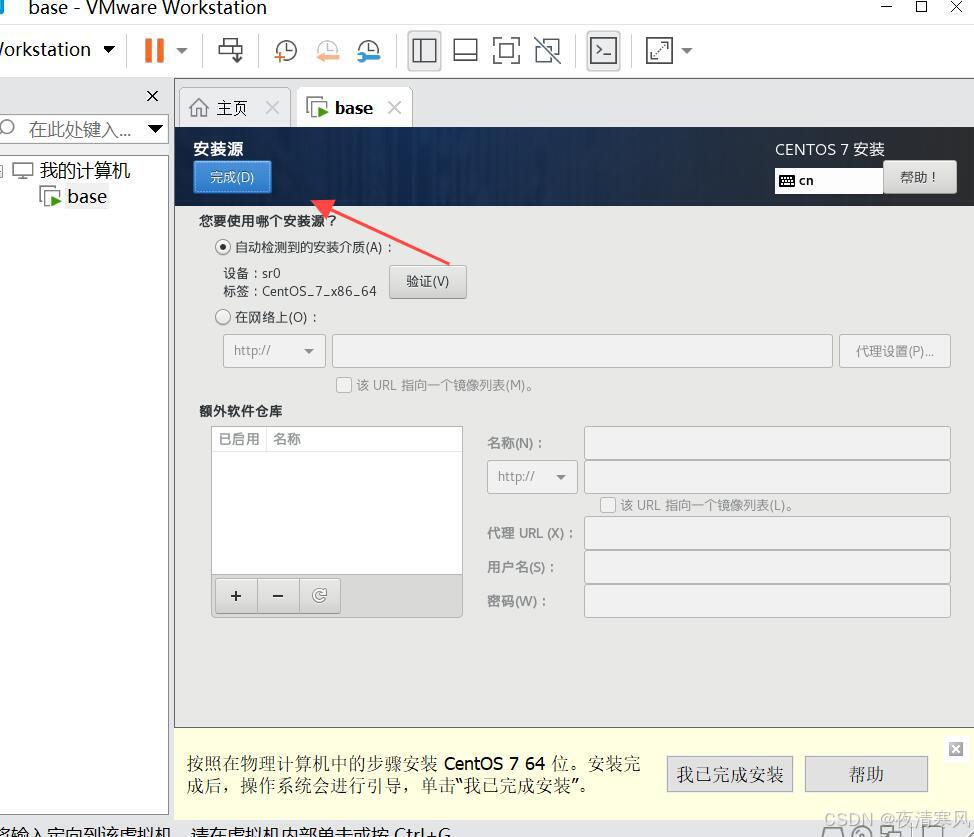Minimize the VMware Workstation window

[887, 7]
